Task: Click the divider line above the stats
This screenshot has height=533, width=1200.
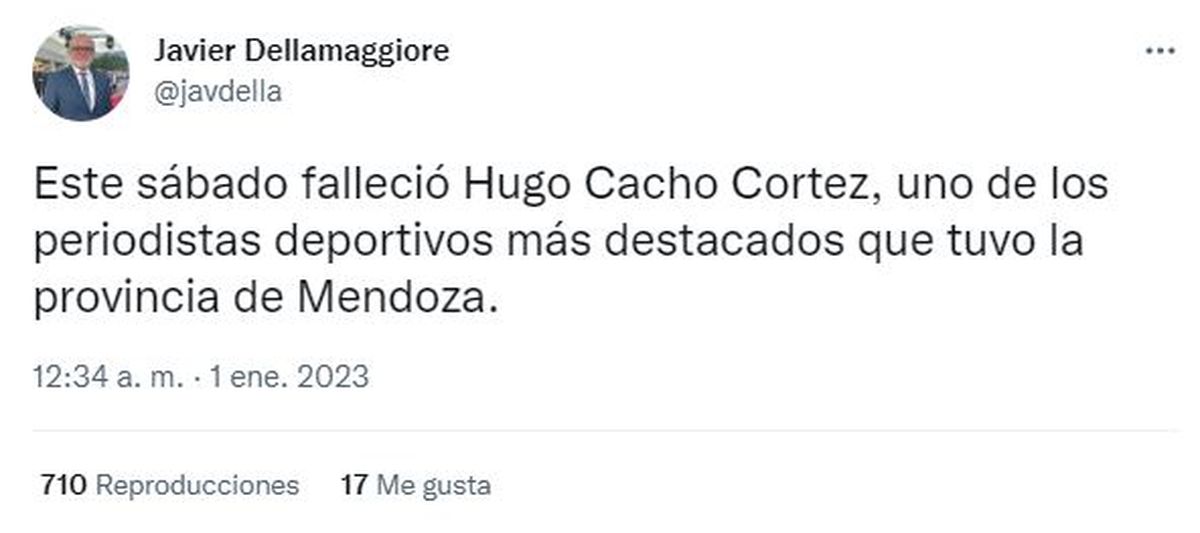Action: [x=606, y=431]
